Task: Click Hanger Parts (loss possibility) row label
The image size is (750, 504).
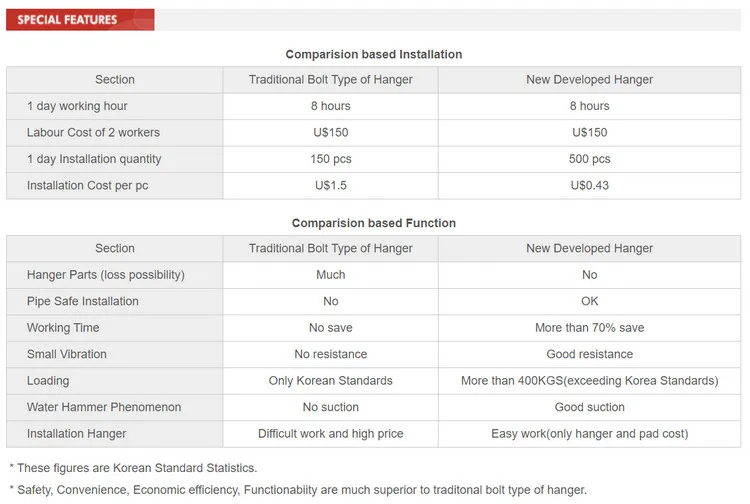Action: (x=106, y=275)
